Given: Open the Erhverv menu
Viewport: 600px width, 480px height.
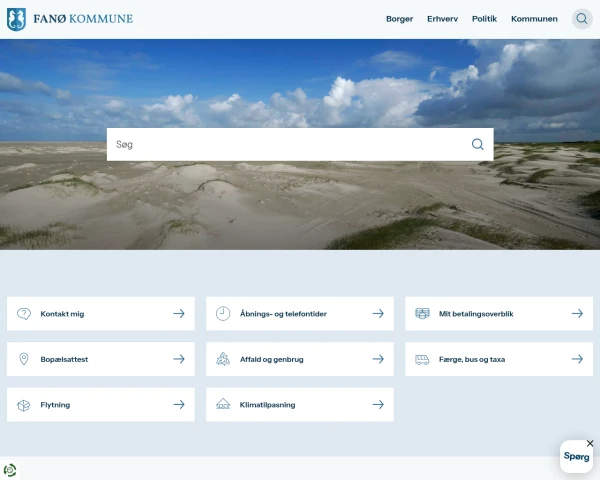Looking at the screenshot, I should (x=442, y=19).
